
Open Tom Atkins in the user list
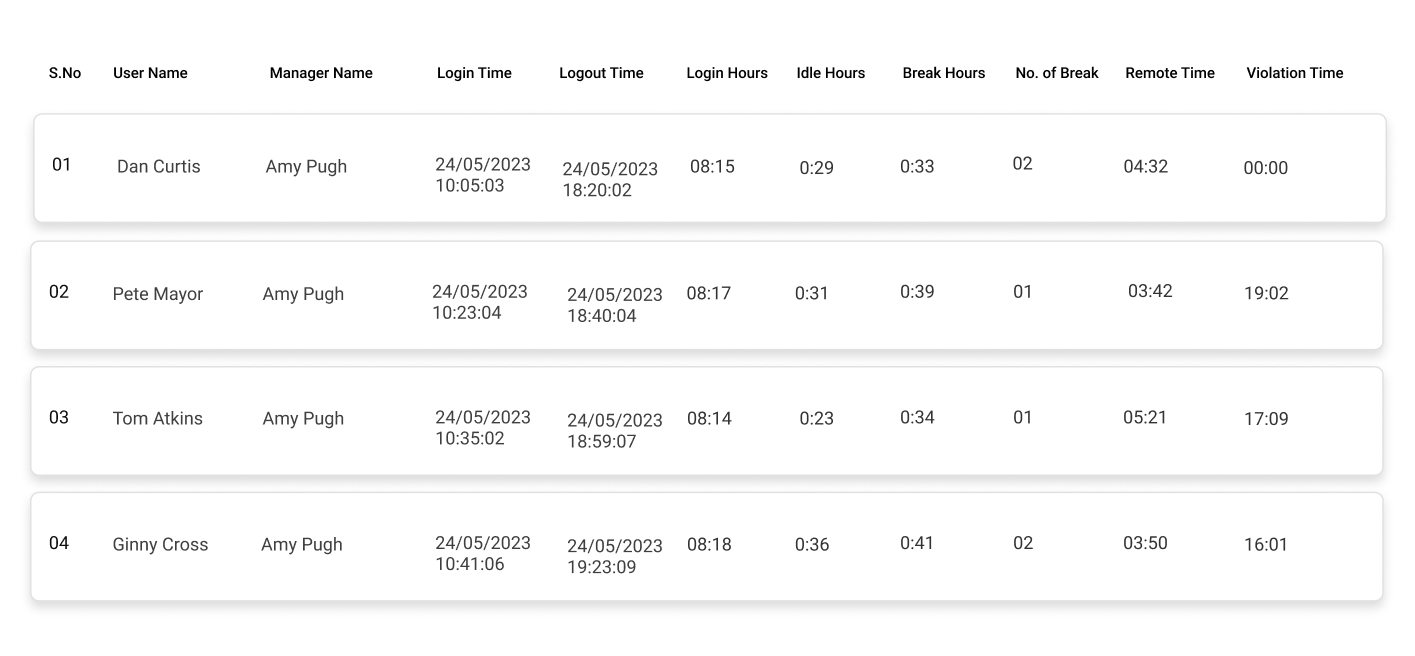[158, 419]
